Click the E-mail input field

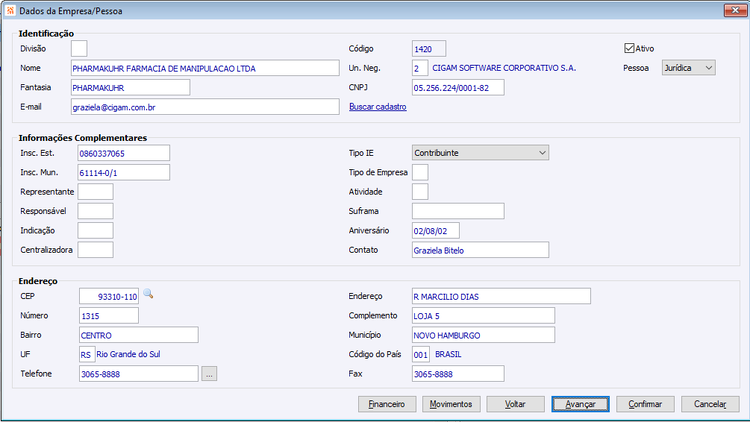click(205, 107)
